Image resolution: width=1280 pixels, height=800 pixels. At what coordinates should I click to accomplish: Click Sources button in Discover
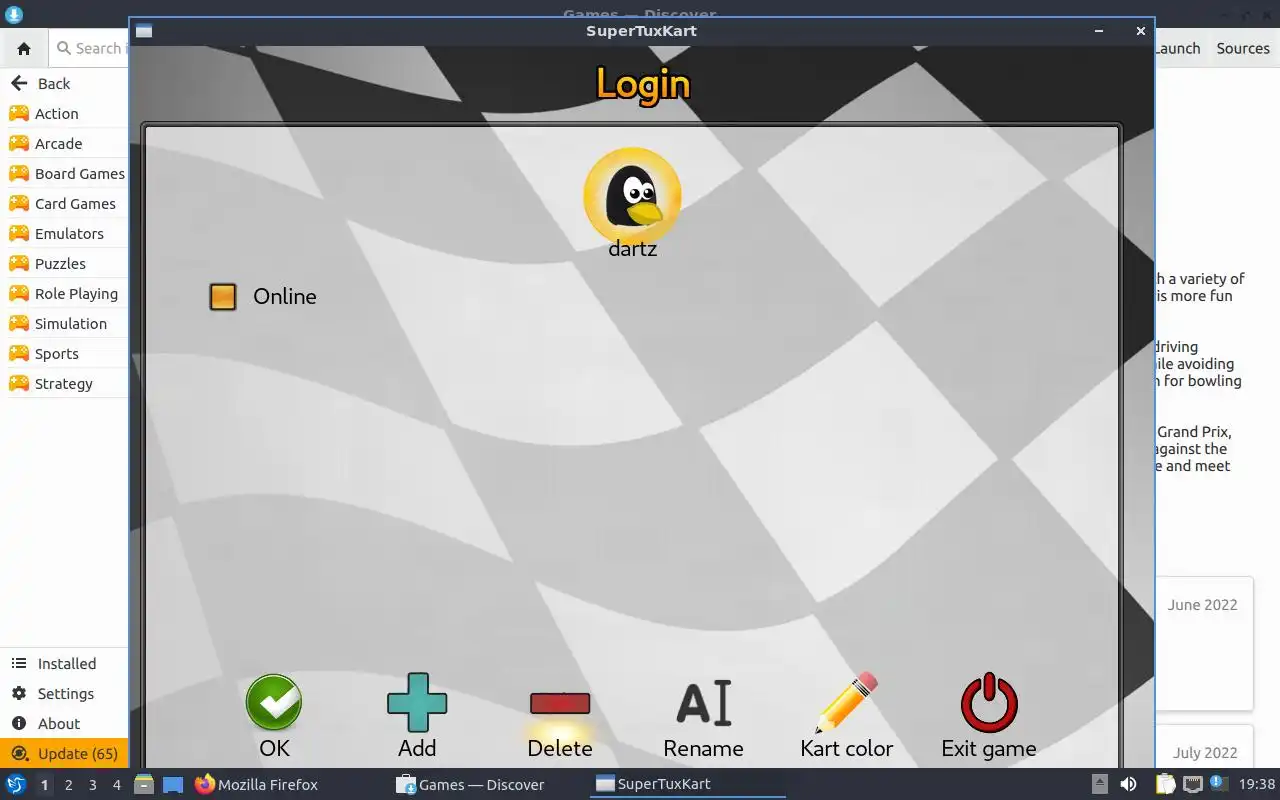1243,48
